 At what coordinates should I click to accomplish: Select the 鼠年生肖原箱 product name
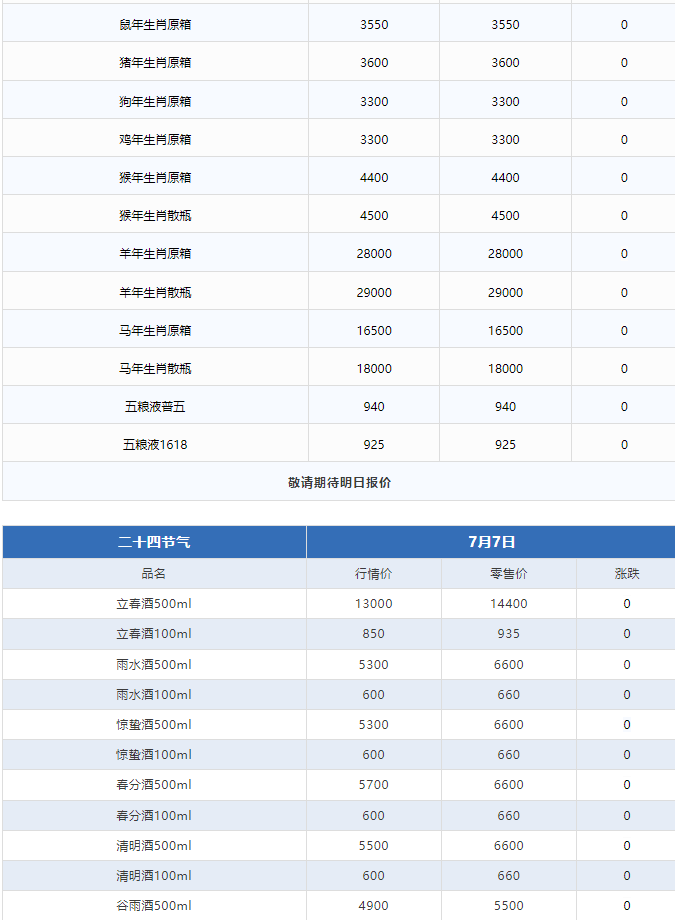[x=155, y=25]
